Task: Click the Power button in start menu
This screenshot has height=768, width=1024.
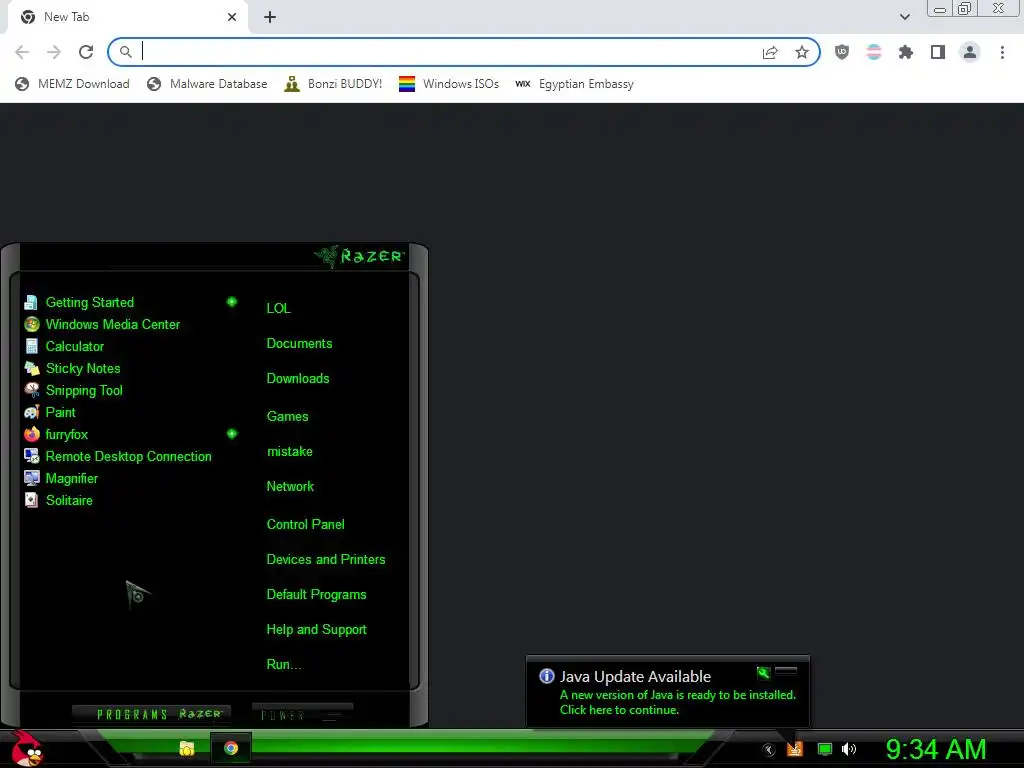Action: tap(302, 714)
